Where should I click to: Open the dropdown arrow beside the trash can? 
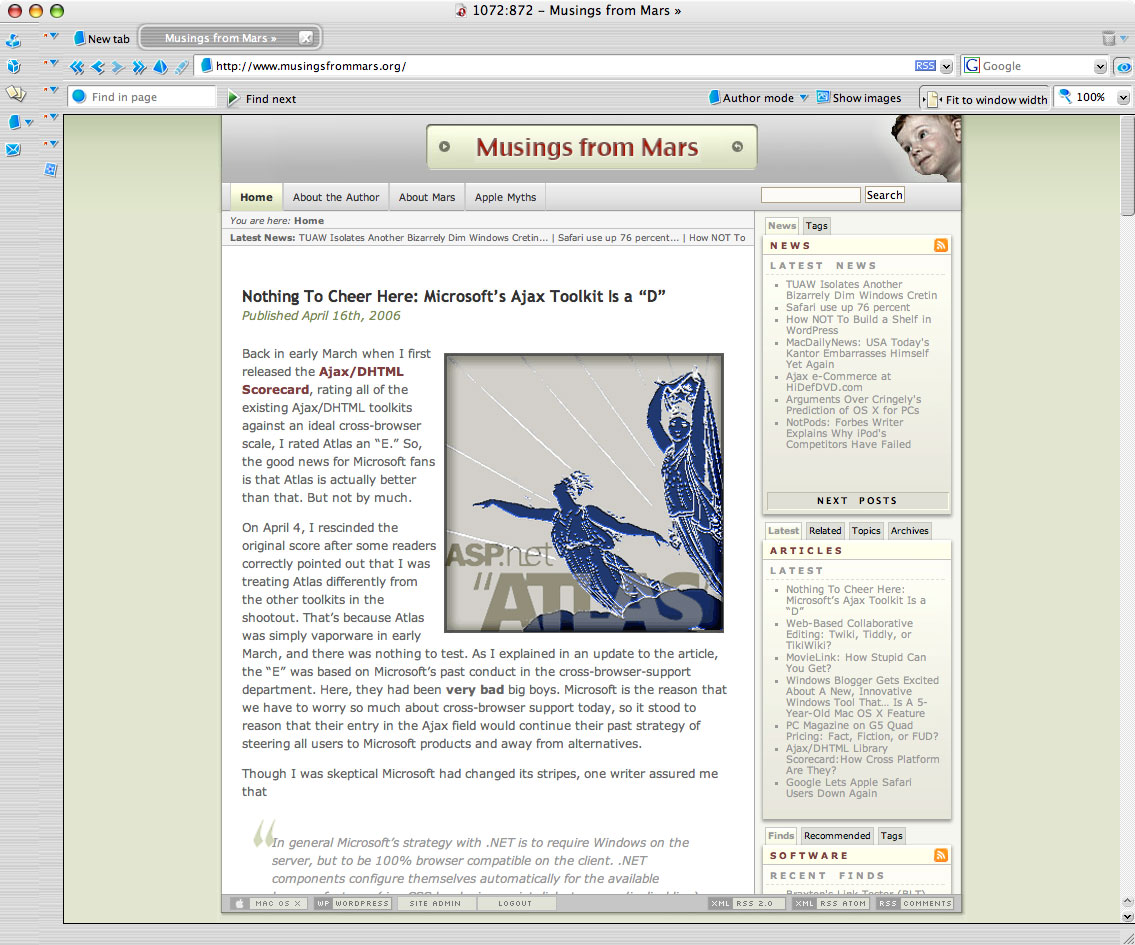(x=1124, y=38)
